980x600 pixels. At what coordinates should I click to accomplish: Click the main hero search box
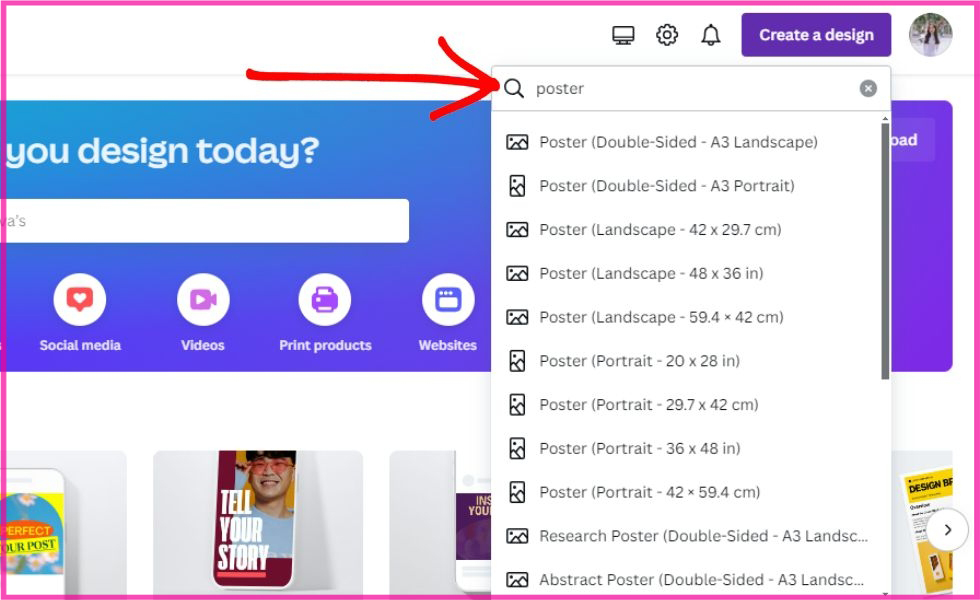204,221
